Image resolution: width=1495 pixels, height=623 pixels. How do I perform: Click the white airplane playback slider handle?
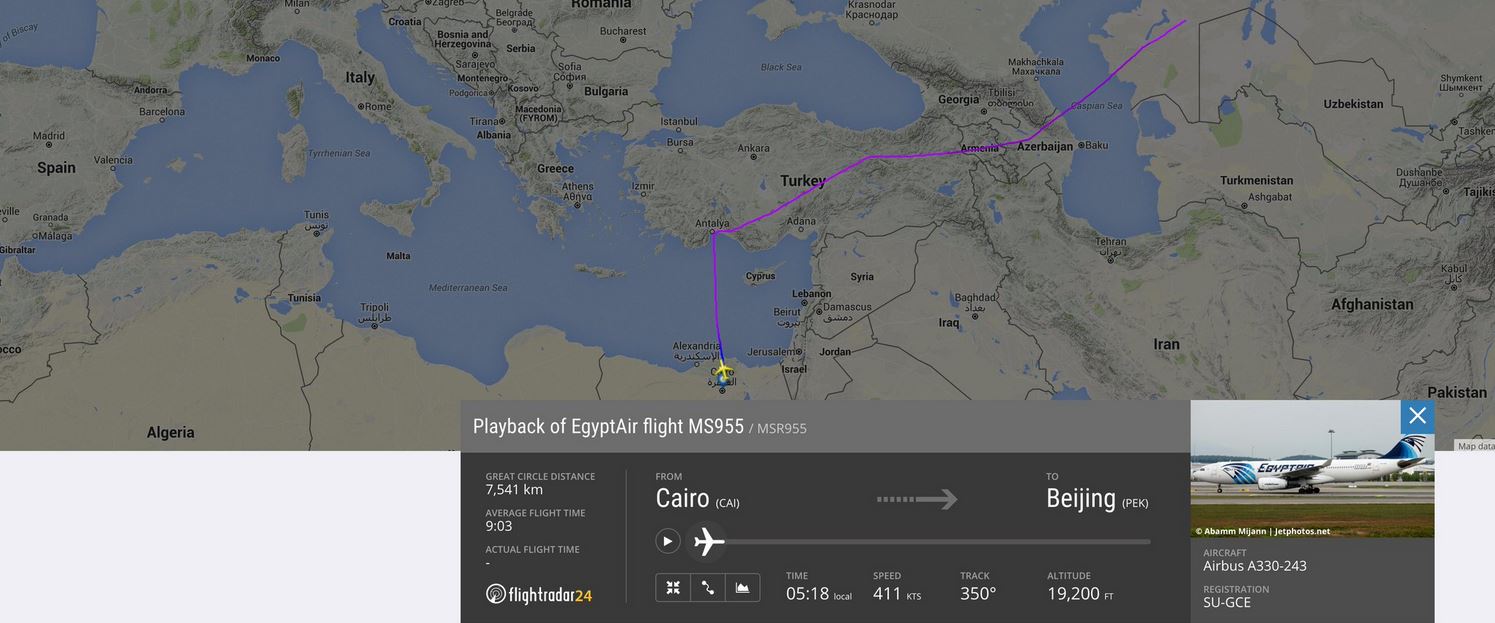pos(707,541)
